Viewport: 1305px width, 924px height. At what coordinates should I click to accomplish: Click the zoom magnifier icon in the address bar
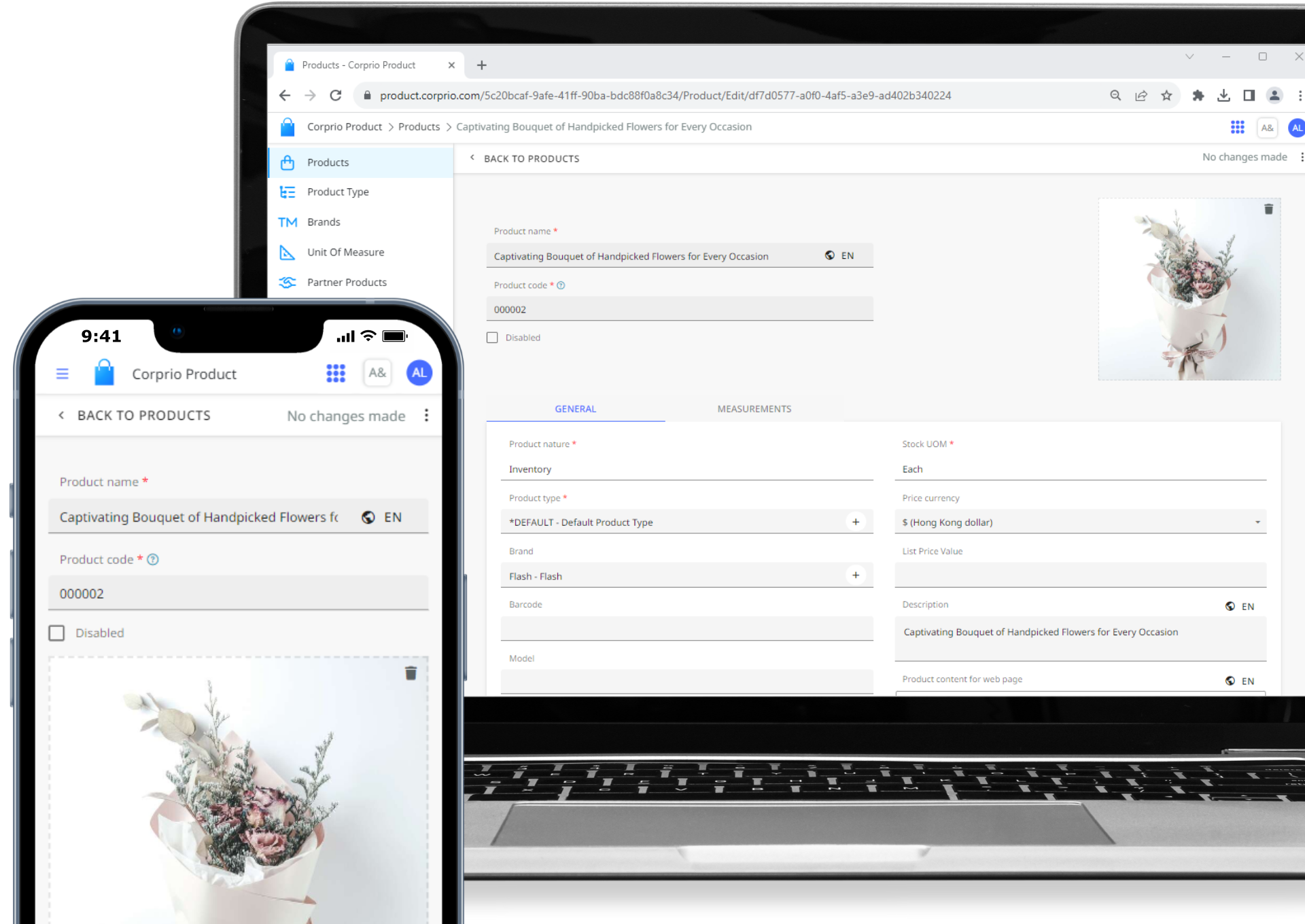coord(1115,96)
